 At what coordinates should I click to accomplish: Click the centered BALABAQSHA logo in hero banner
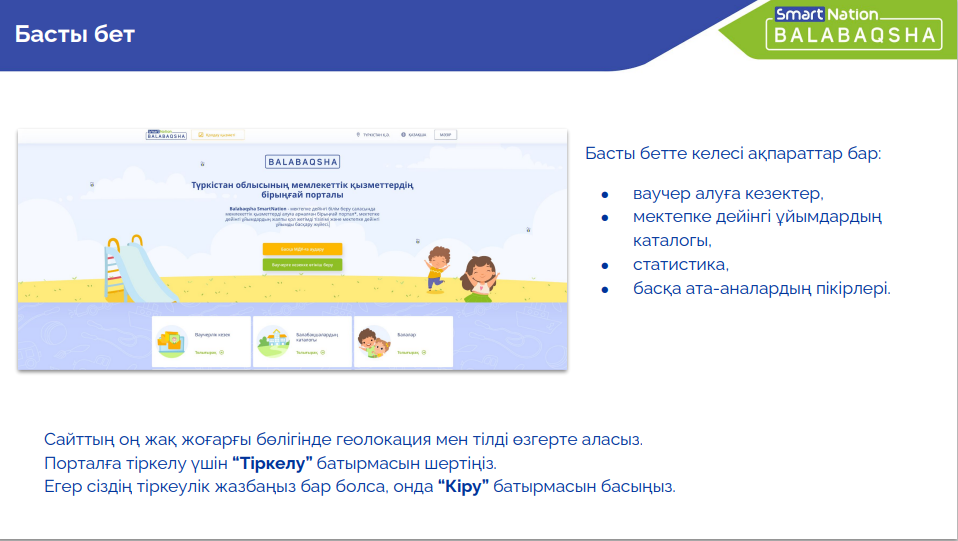[303, 161]
